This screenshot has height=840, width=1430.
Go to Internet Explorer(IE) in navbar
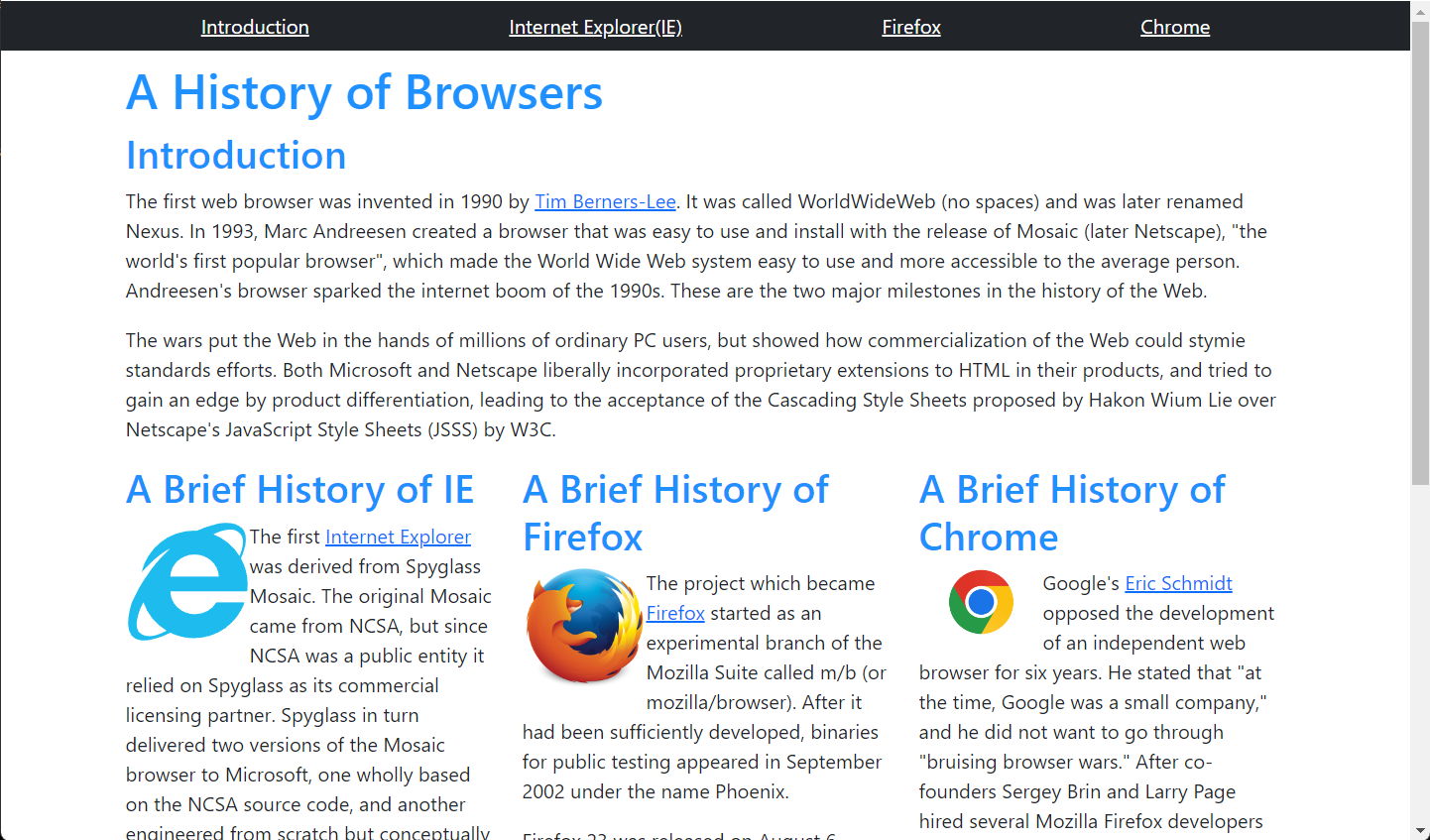pos(595,27)
